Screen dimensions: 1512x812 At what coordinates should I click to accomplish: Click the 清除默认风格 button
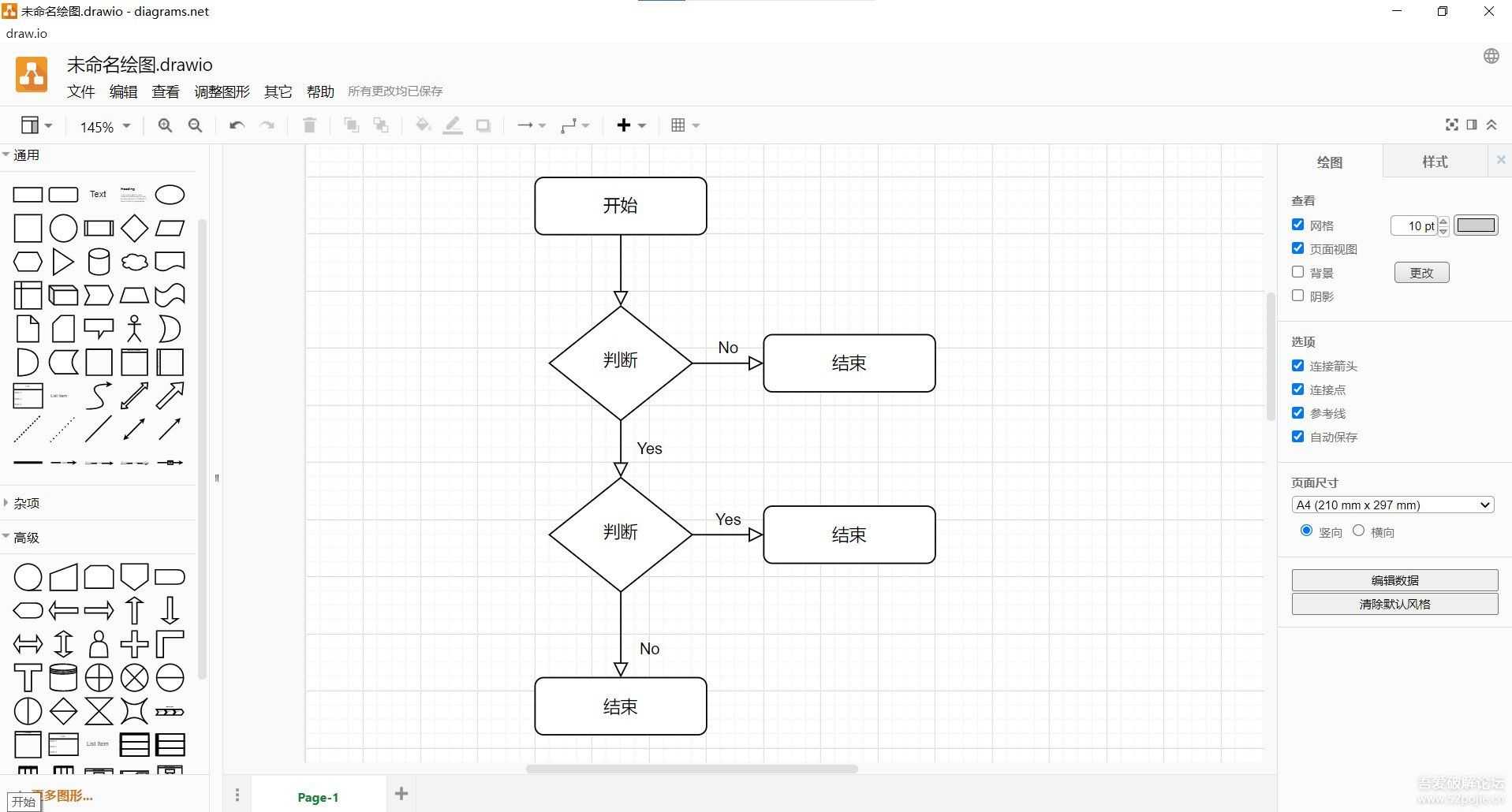click(1394, 603)
